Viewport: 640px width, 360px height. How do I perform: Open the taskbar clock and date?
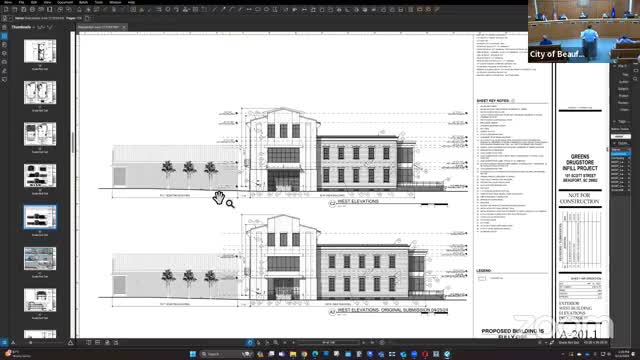(x=623, y=354)
